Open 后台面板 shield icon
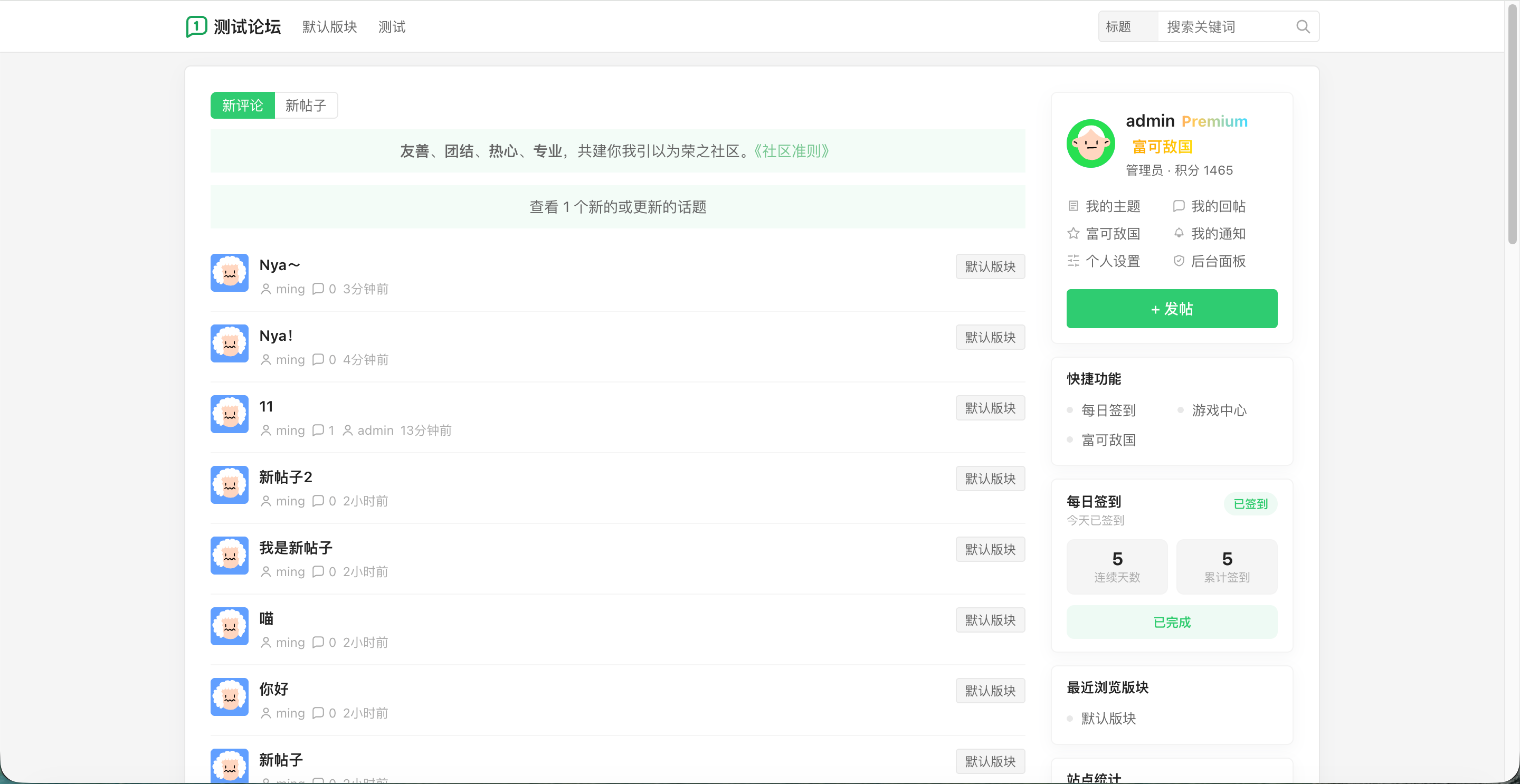 (x=1179, y=261)
